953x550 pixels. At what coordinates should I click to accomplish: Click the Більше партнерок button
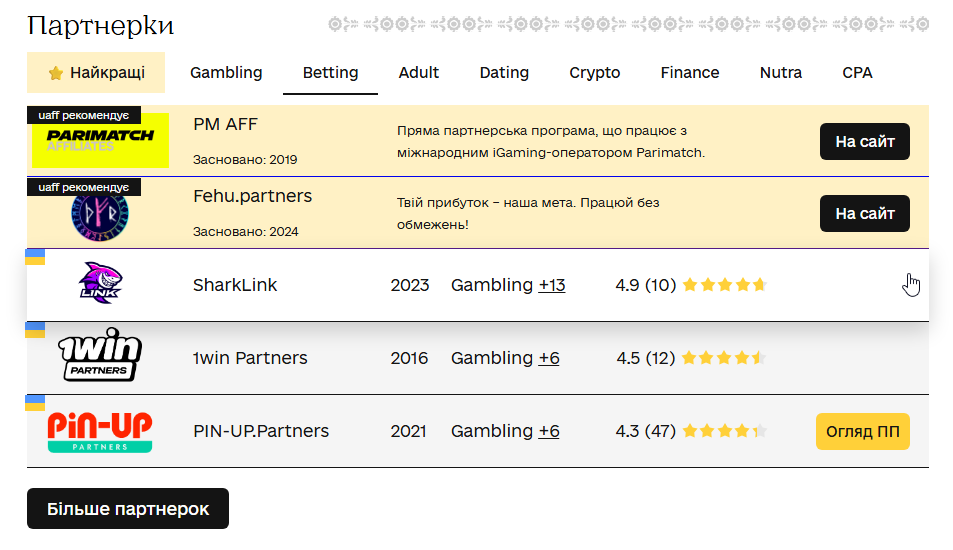point(128,508)
